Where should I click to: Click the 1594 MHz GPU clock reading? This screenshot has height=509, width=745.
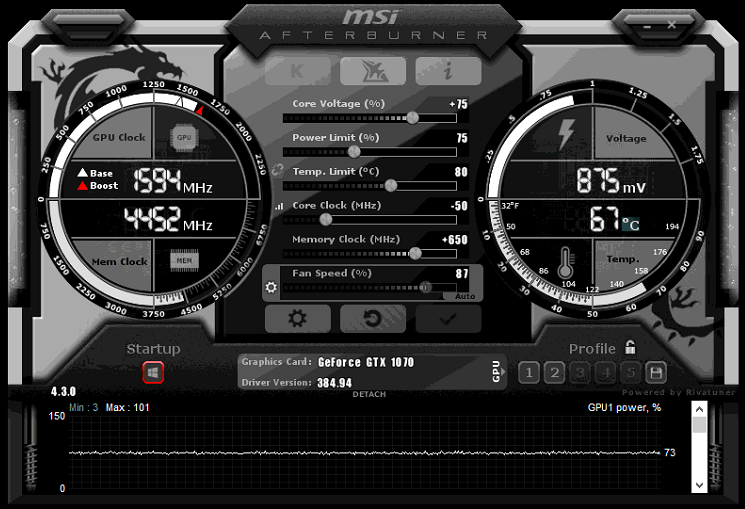pos(172,181)
